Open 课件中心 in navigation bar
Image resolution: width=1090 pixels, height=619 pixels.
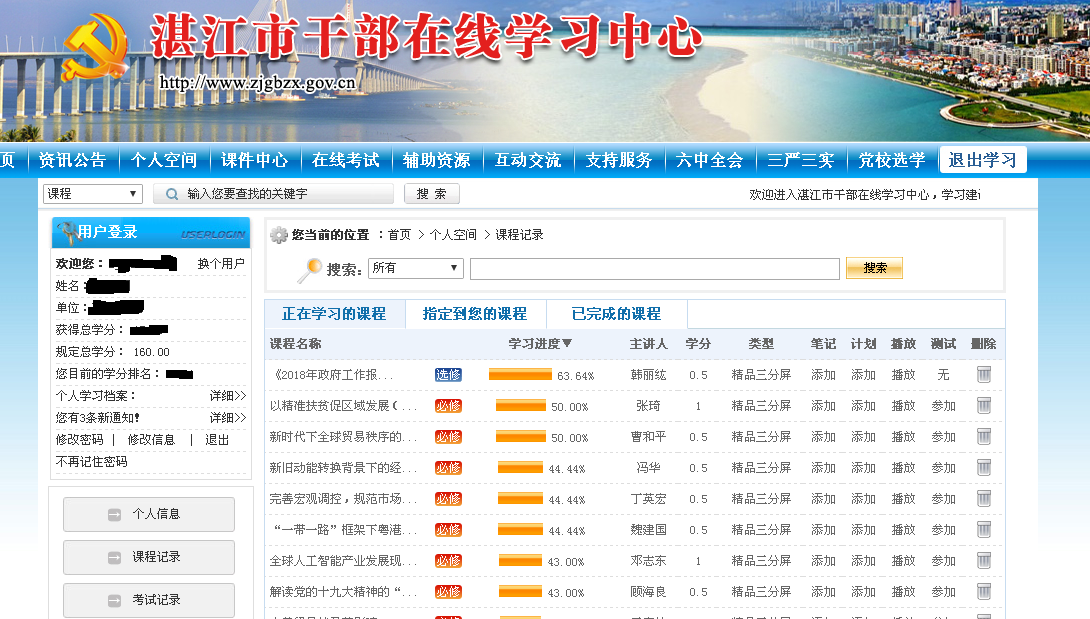coord(254,160)
